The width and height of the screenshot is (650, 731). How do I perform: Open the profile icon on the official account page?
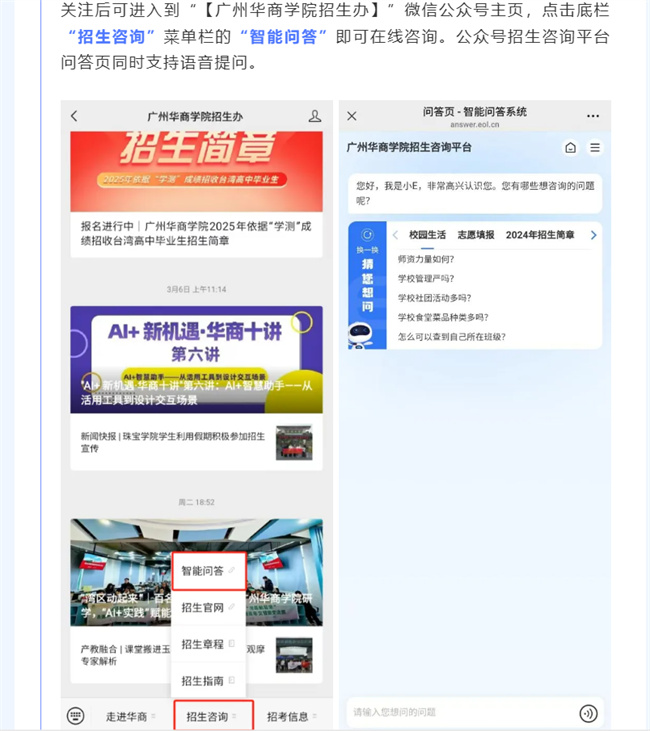315,117
